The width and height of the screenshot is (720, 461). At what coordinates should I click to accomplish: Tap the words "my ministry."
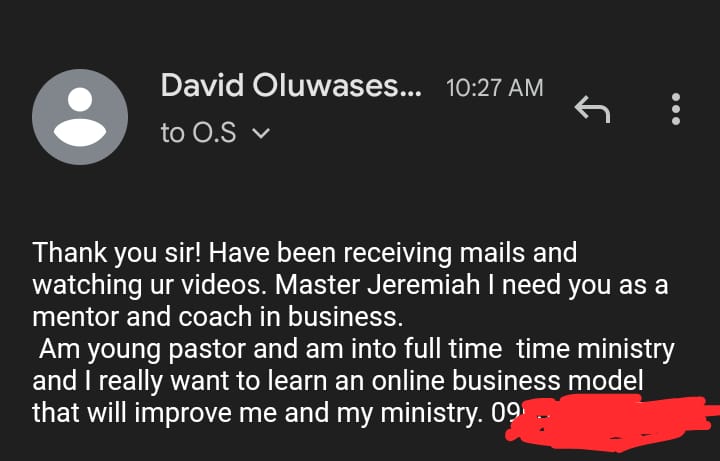point(410,414)
